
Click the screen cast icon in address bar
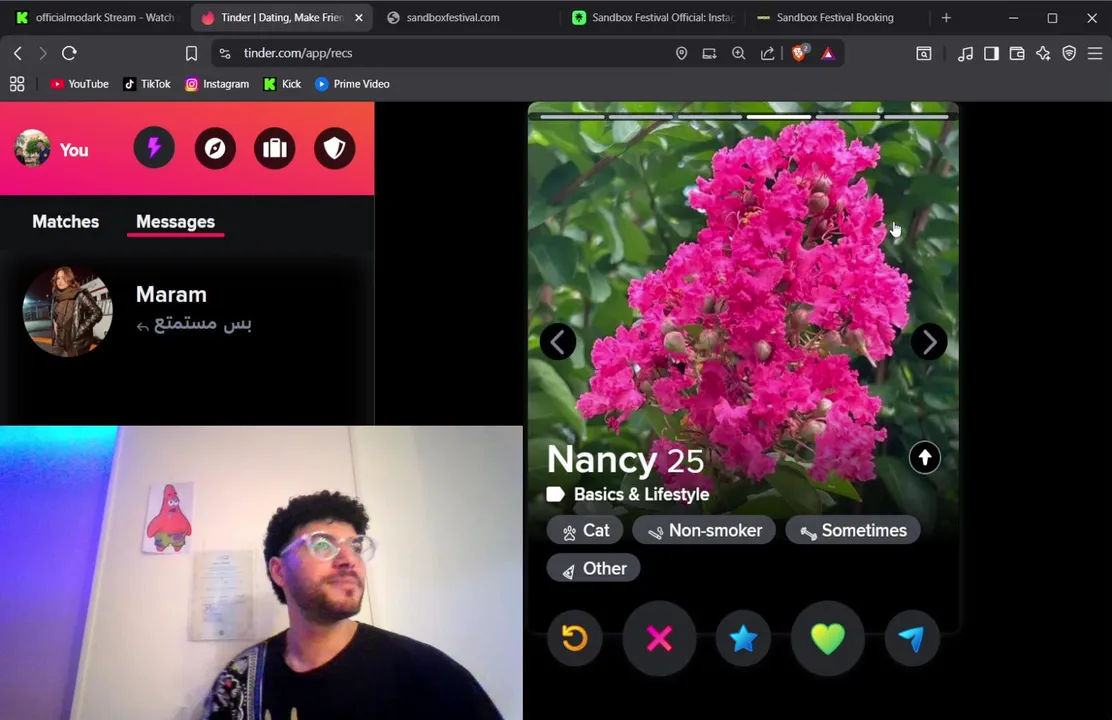click(x=709, y=53)
